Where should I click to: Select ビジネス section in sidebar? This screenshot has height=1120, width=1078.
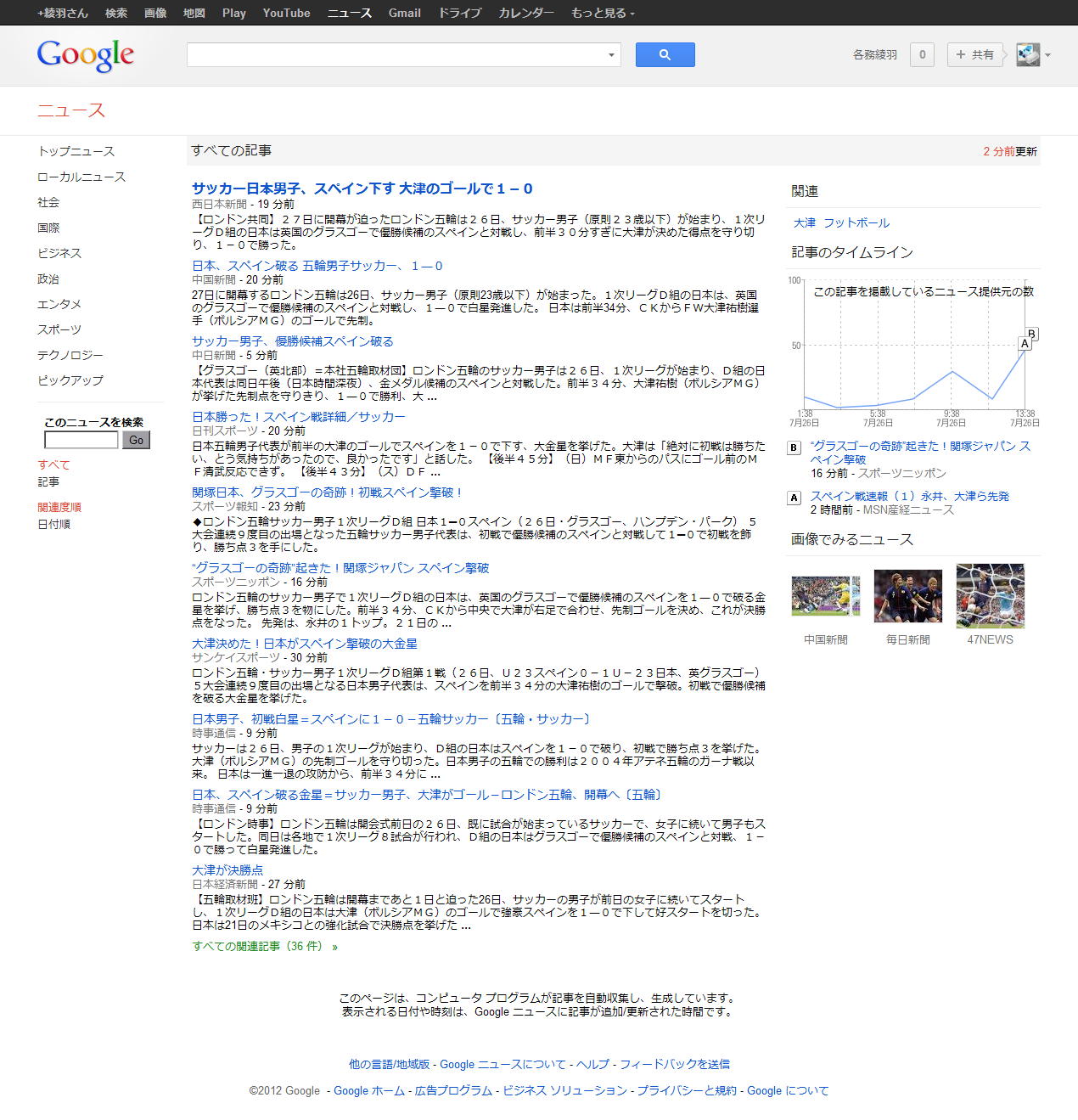click(59, 253)
